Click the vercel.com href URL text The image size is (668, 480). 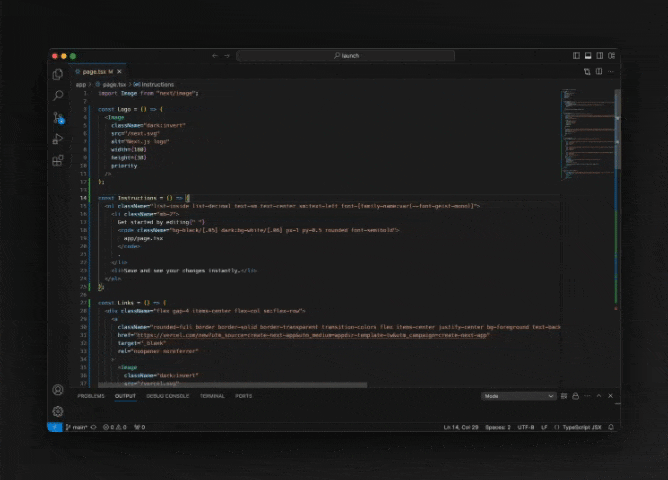click(313, 335)
